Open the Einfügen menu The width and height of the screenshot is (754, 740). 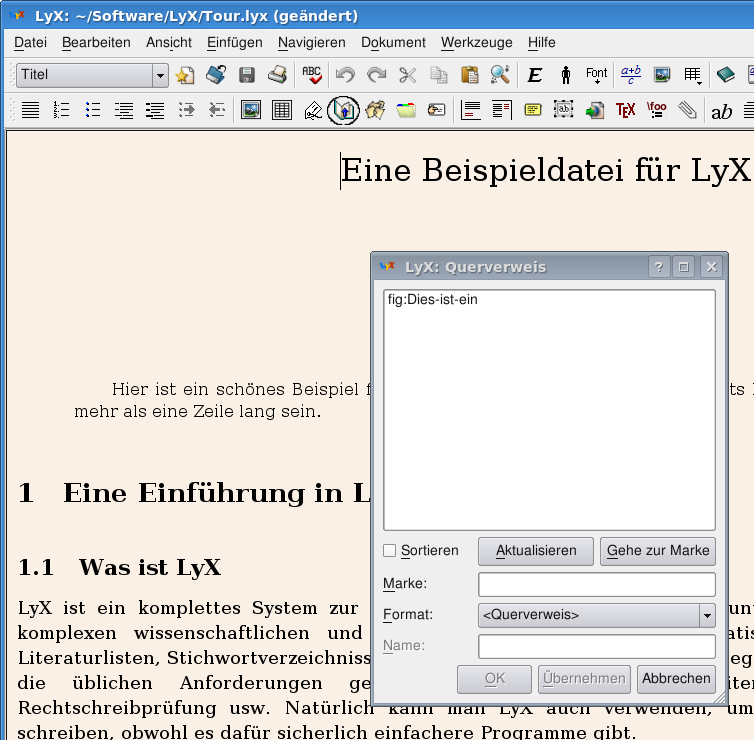[x=235, y=42]
